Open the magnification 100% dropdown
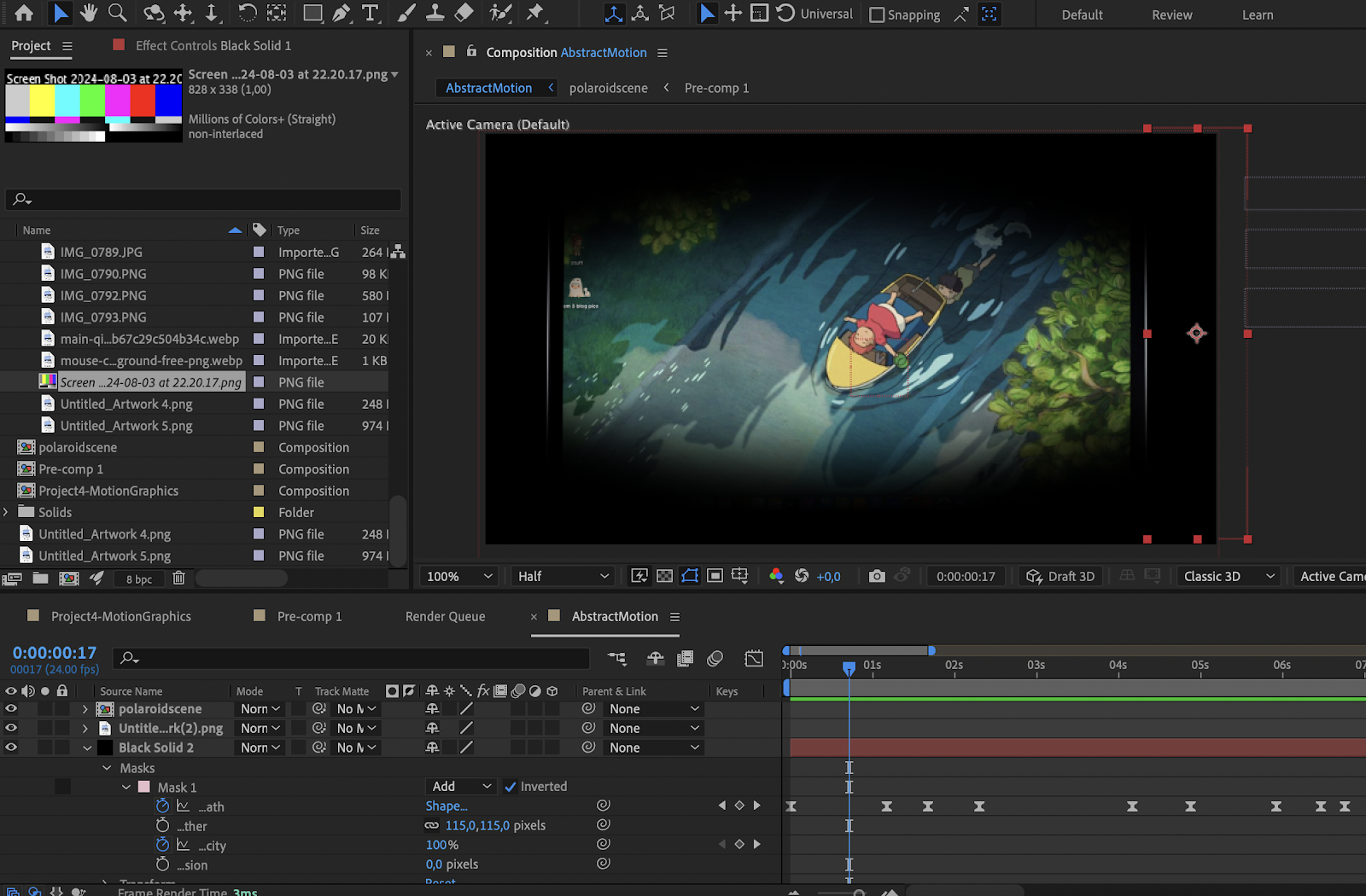Image resolution: width=1366 pixels, height=896 pixels. click(459, 576)
